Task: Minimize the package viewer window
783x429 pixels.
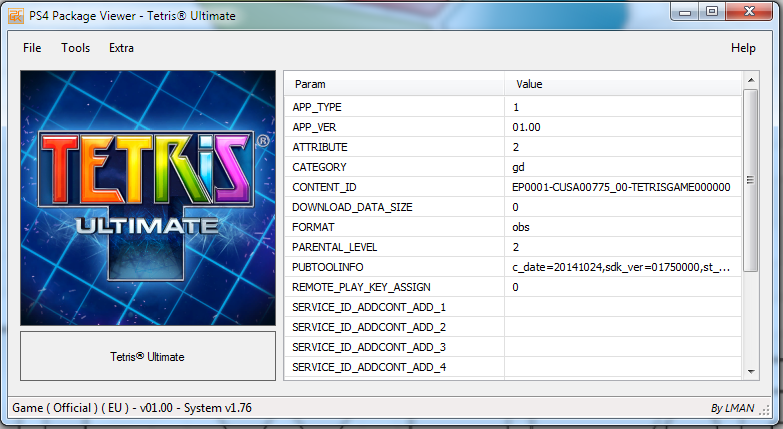Action: [684, 11]
